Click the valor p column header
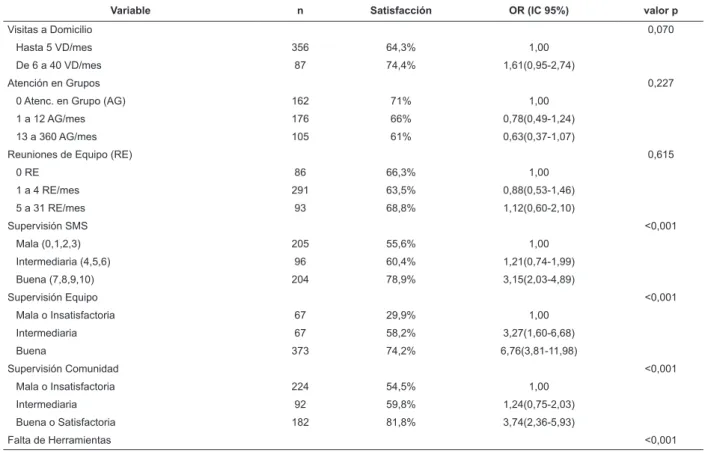705x452 pixels. [x=660, y=10]
